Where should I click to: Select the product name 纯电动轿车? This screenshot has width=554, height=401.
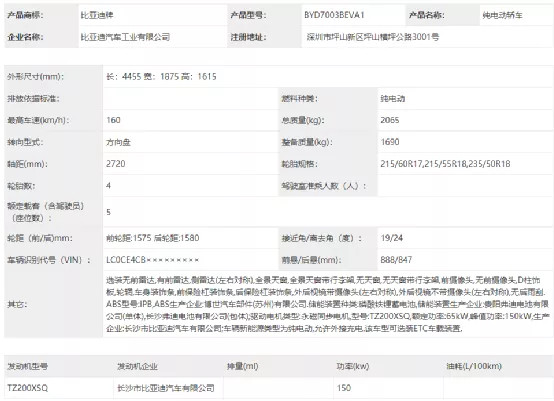point(502,15)
